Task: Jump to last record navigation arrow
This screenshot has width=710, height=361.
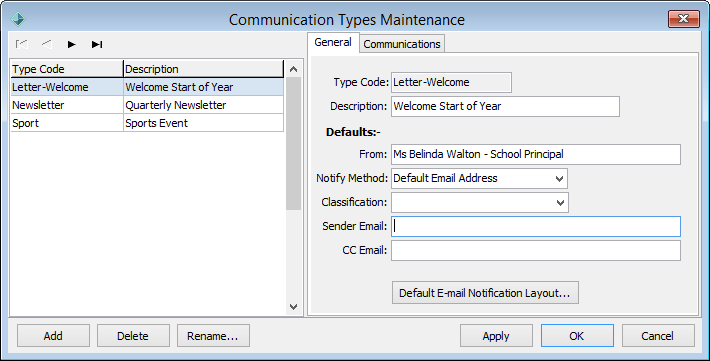Action: coord(97,44)
